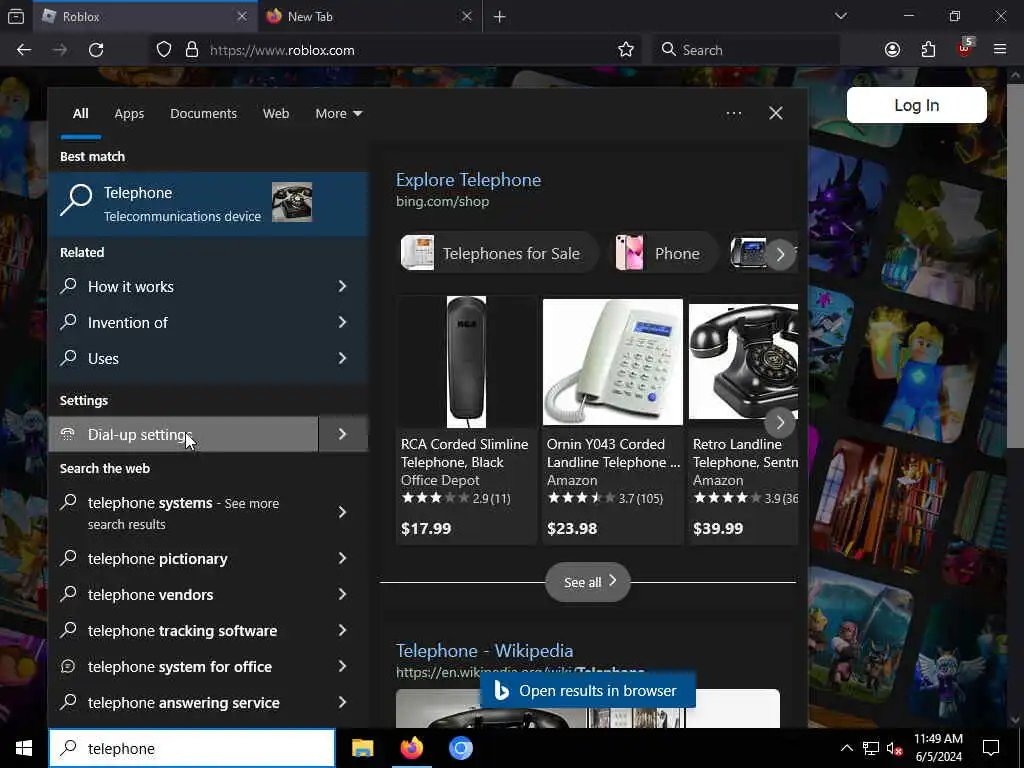Screen dimensions: 1024x768
Task: Select the Documents search tab
Action: [204, 114]
